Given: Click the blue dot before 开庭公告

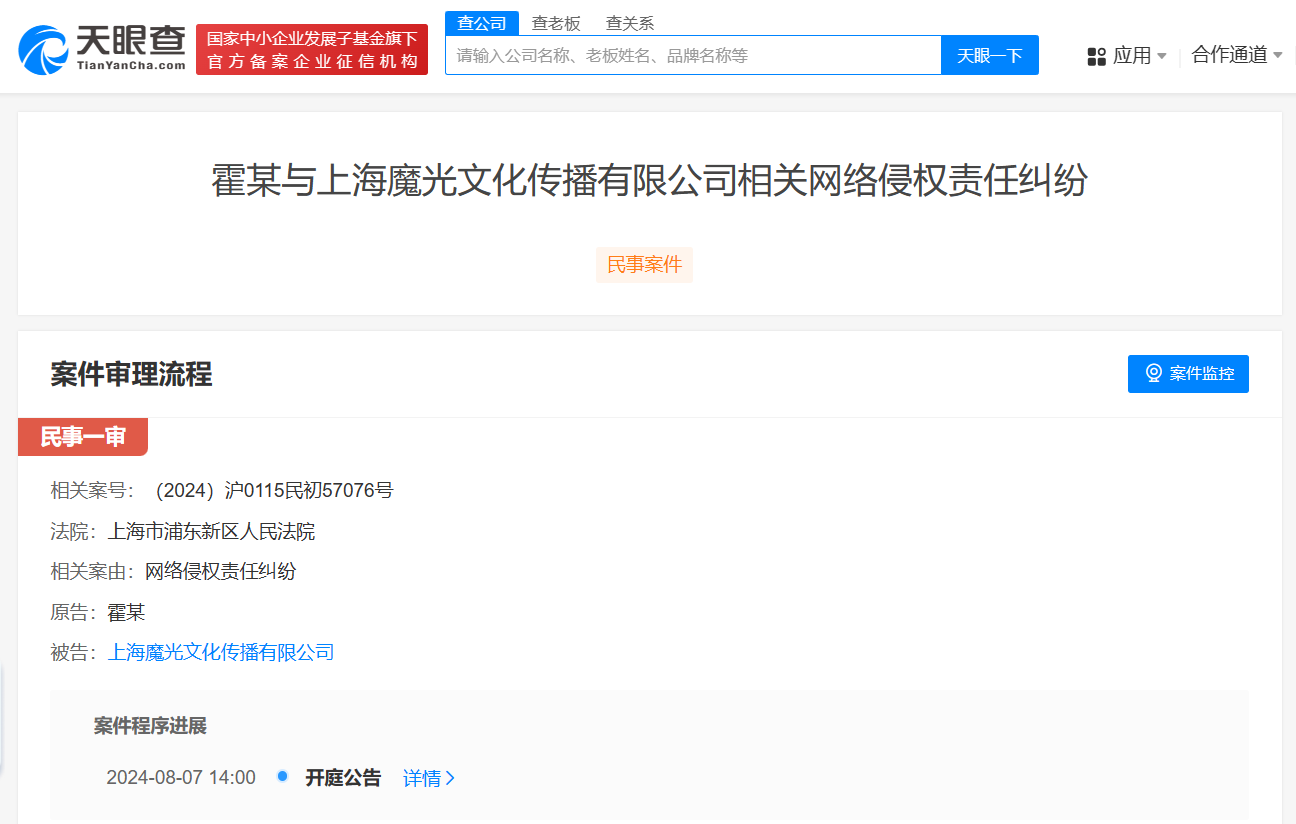Looking at the screenshot, I should [282, 776].
